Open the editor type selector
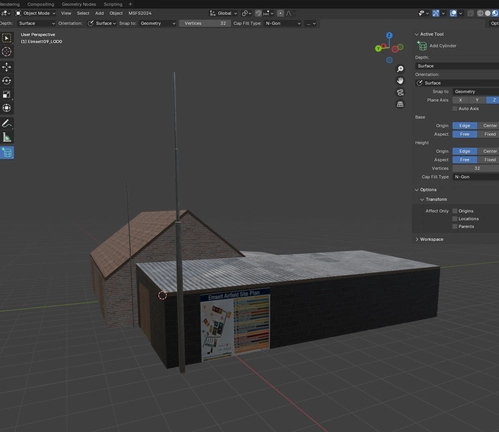499x432 pixels. (6, 13)
